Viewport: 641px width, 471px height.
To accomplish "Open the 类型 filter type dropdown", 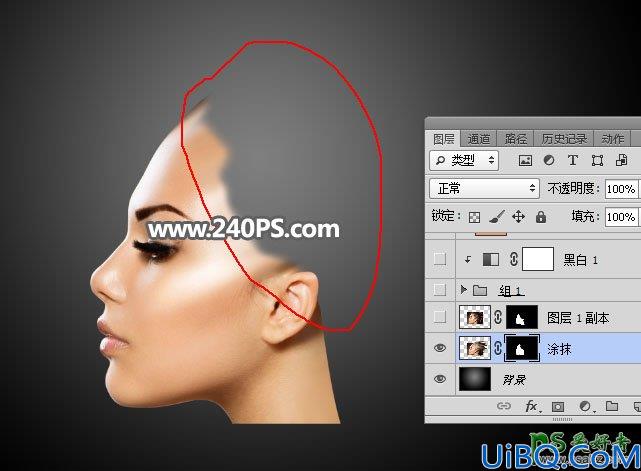I will [x=464, y=160].
